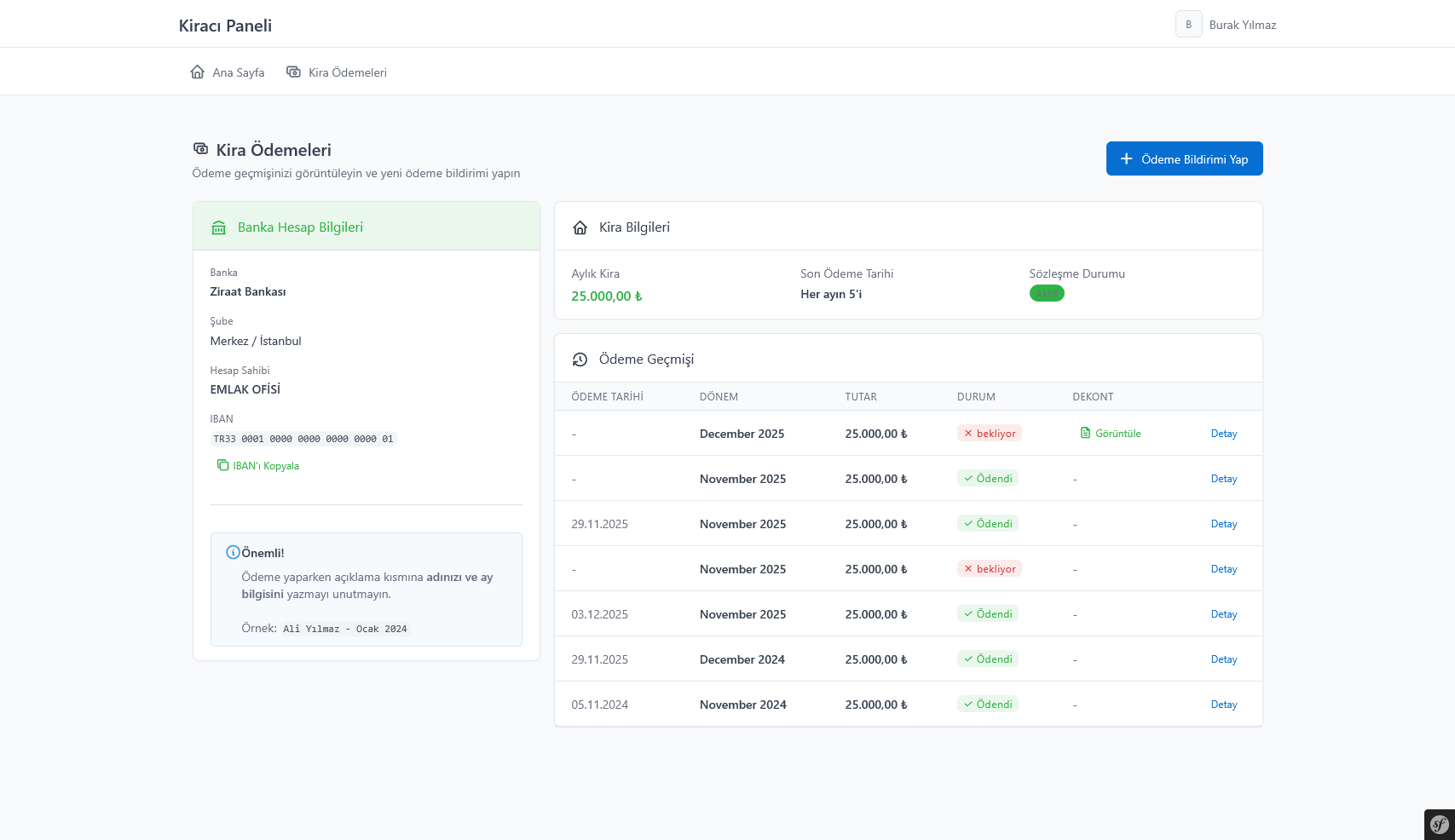Click the blue info icon beside Önemli!

[232, 552]
